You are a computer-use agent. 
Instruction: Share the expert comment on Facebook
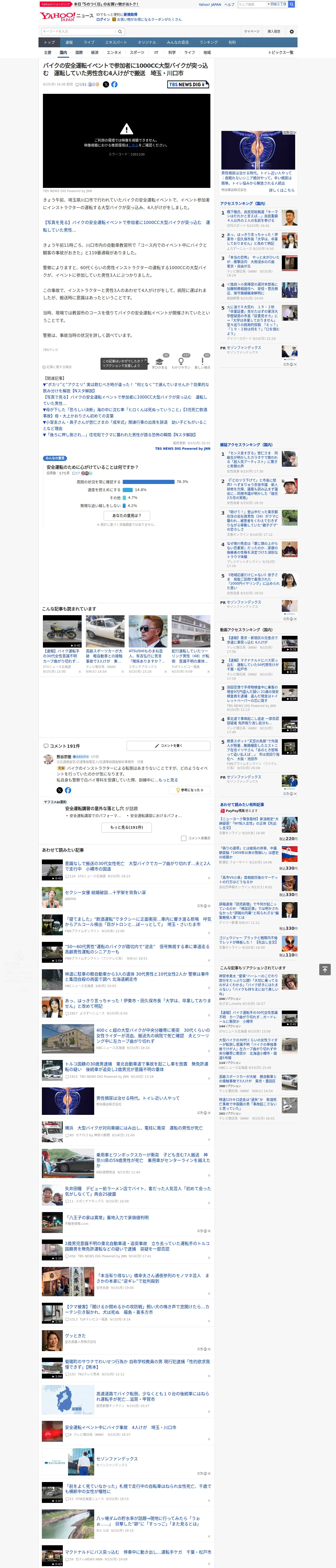point(68,790)
